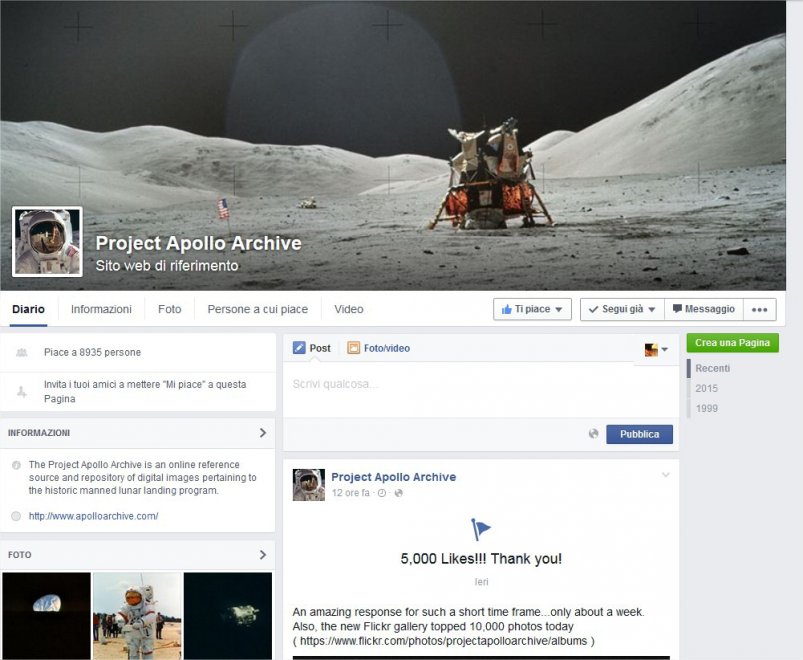
Task: Click the post author's astronaut avatar
Action: point(308,484)
